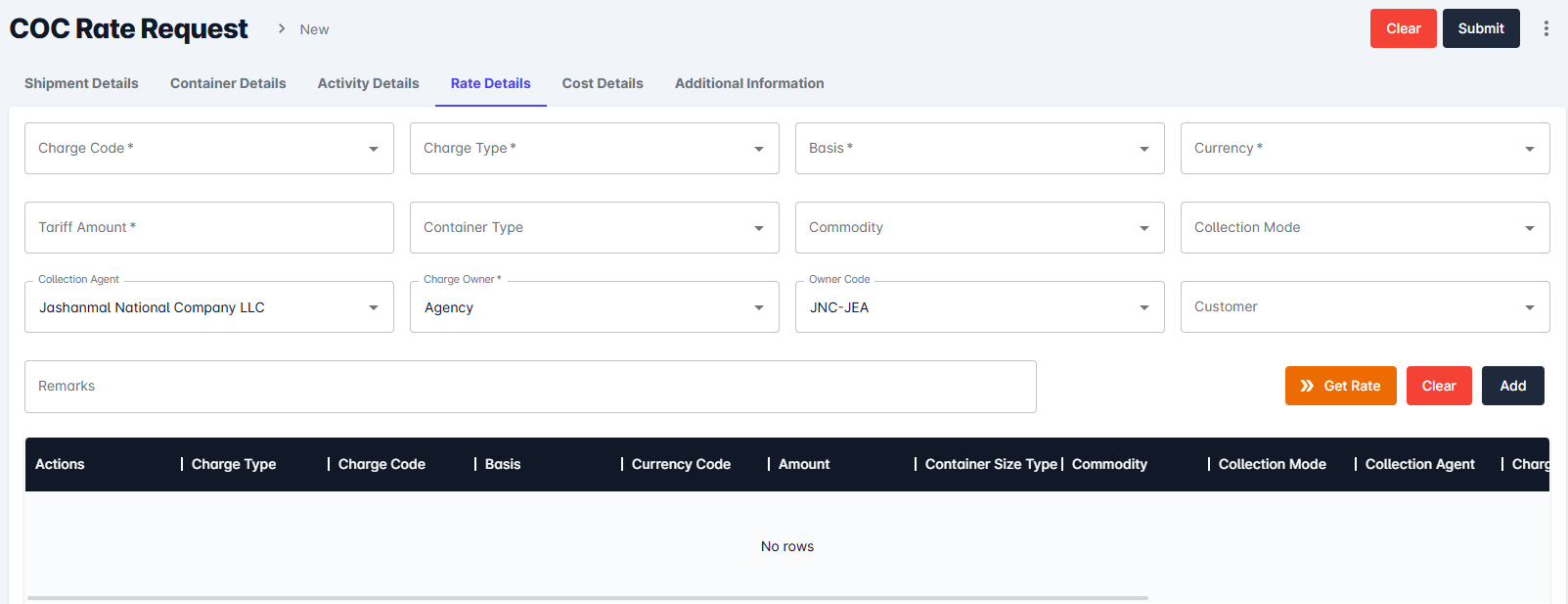Open the three-dot more options menu

tap(1546, 28)
